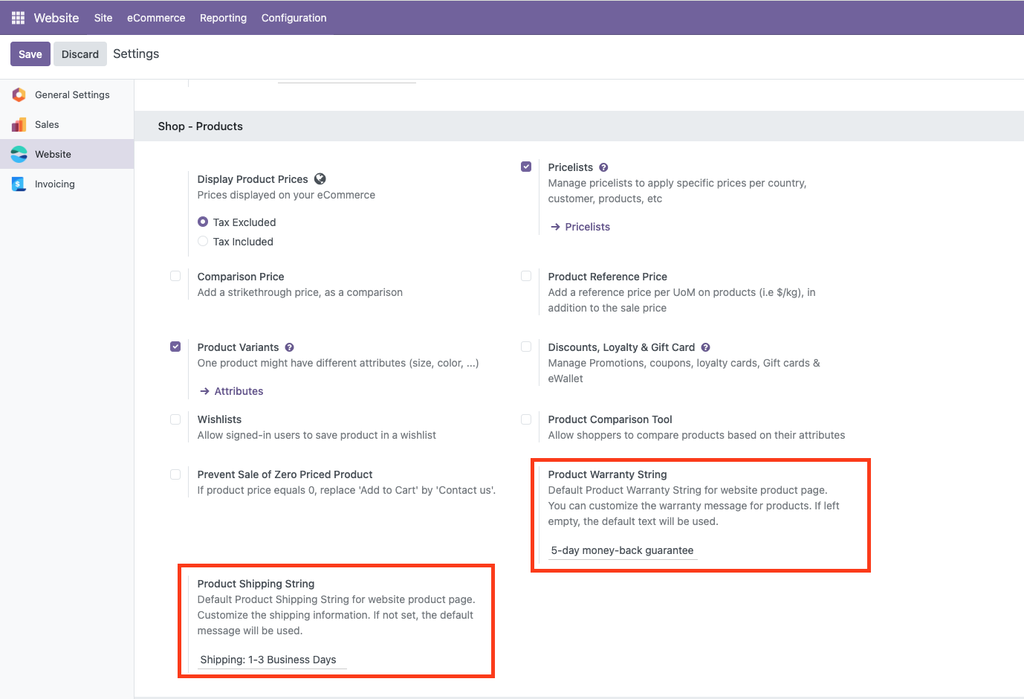Open the Reporting menu

click(223, 18)
